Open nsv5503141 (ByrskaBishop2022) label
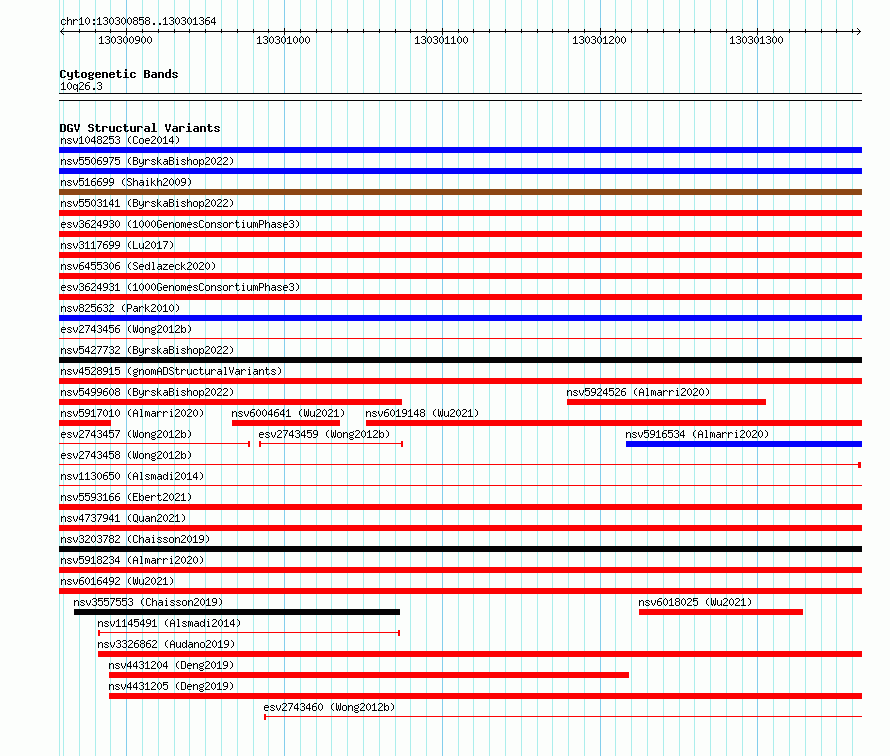This screenshot has width=890, height=756. tap(147, 203)
